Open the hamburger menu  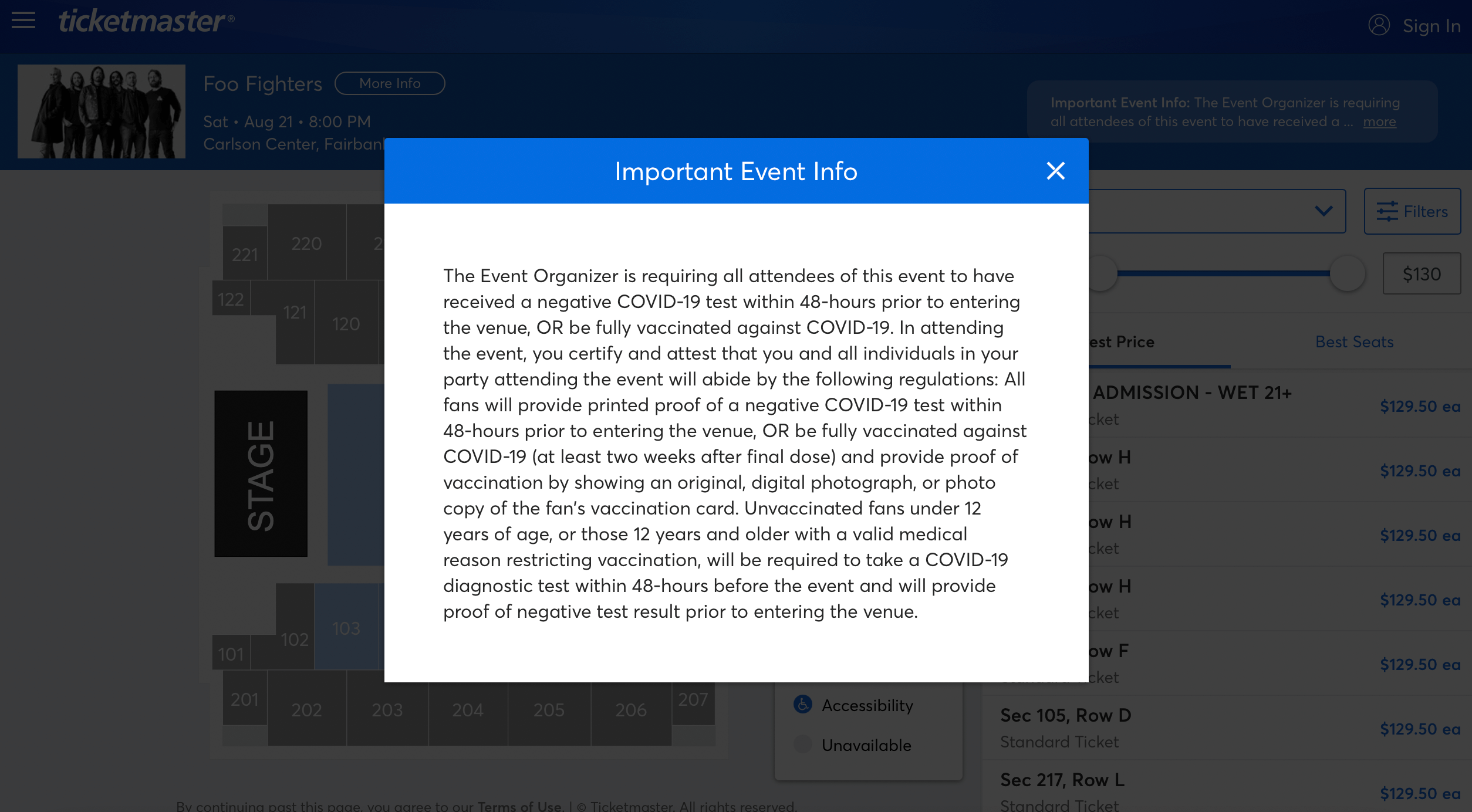pos(23,21)
